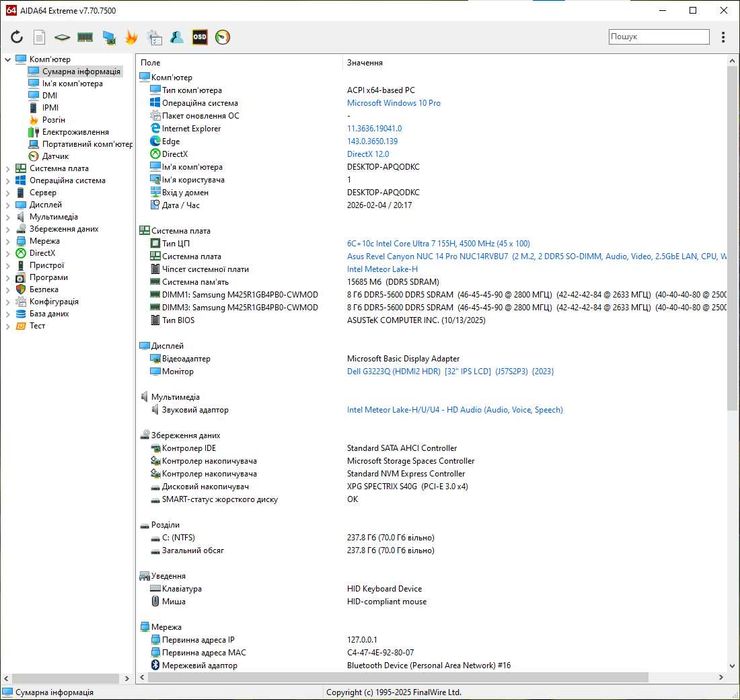The width and height of the screenshot is (740, 700).
Task: Open the OSD panel toolbar icon
Action: [200, 37]
